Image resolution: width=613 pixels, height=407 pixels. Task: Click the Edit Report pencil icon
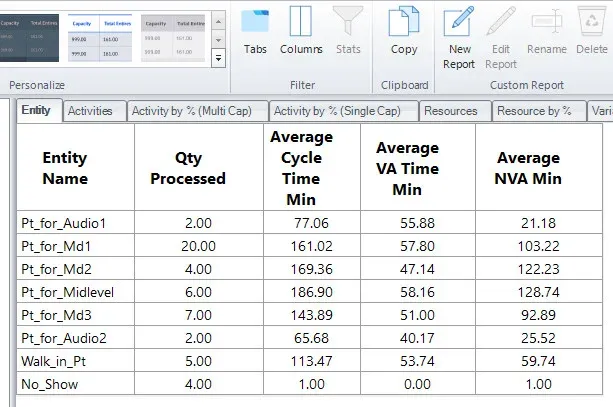tap(501, 22)
